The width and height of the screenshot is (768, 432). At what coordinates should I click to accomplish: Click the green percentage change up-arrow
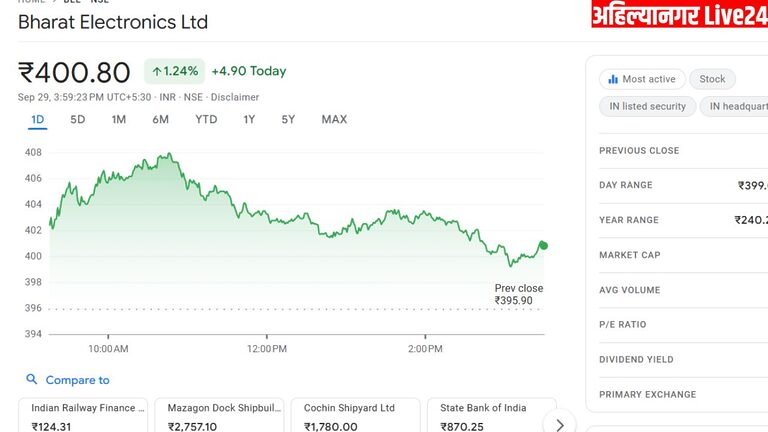(157, 71)
